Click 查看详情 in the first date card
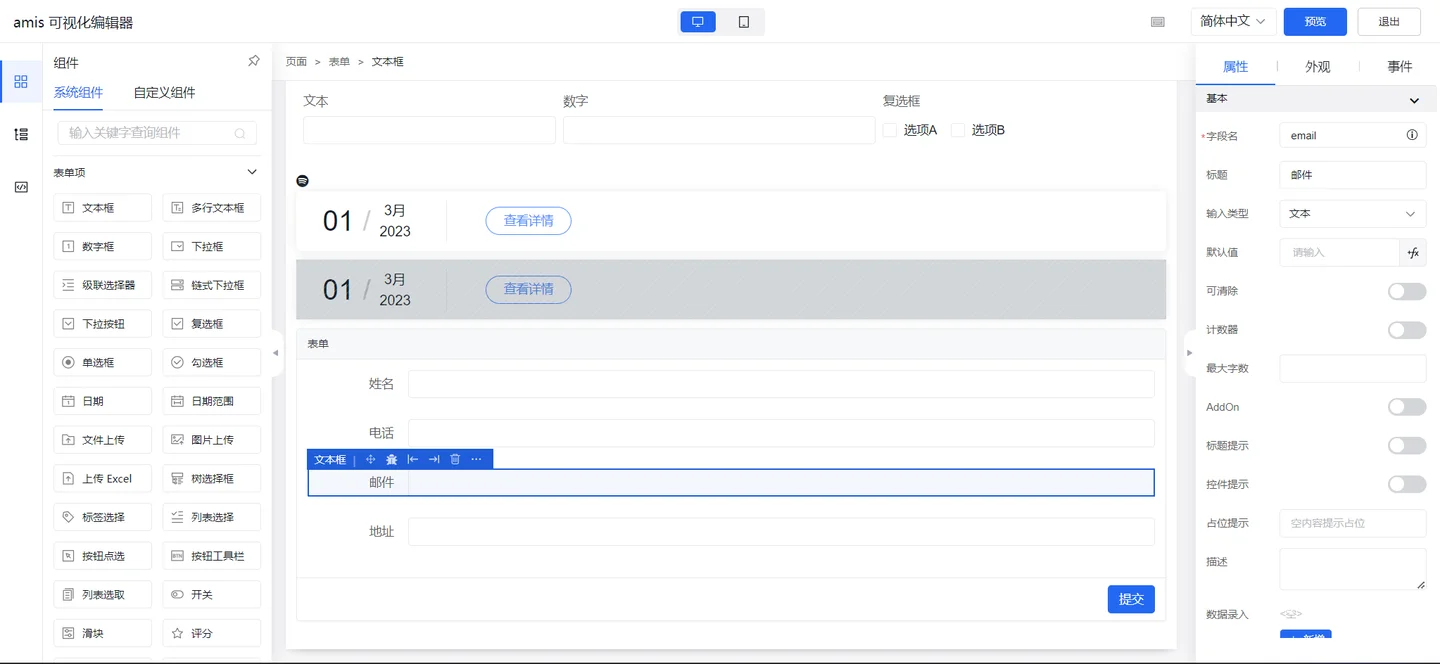This screenshot has height=664, width=1440. point(528,221)
